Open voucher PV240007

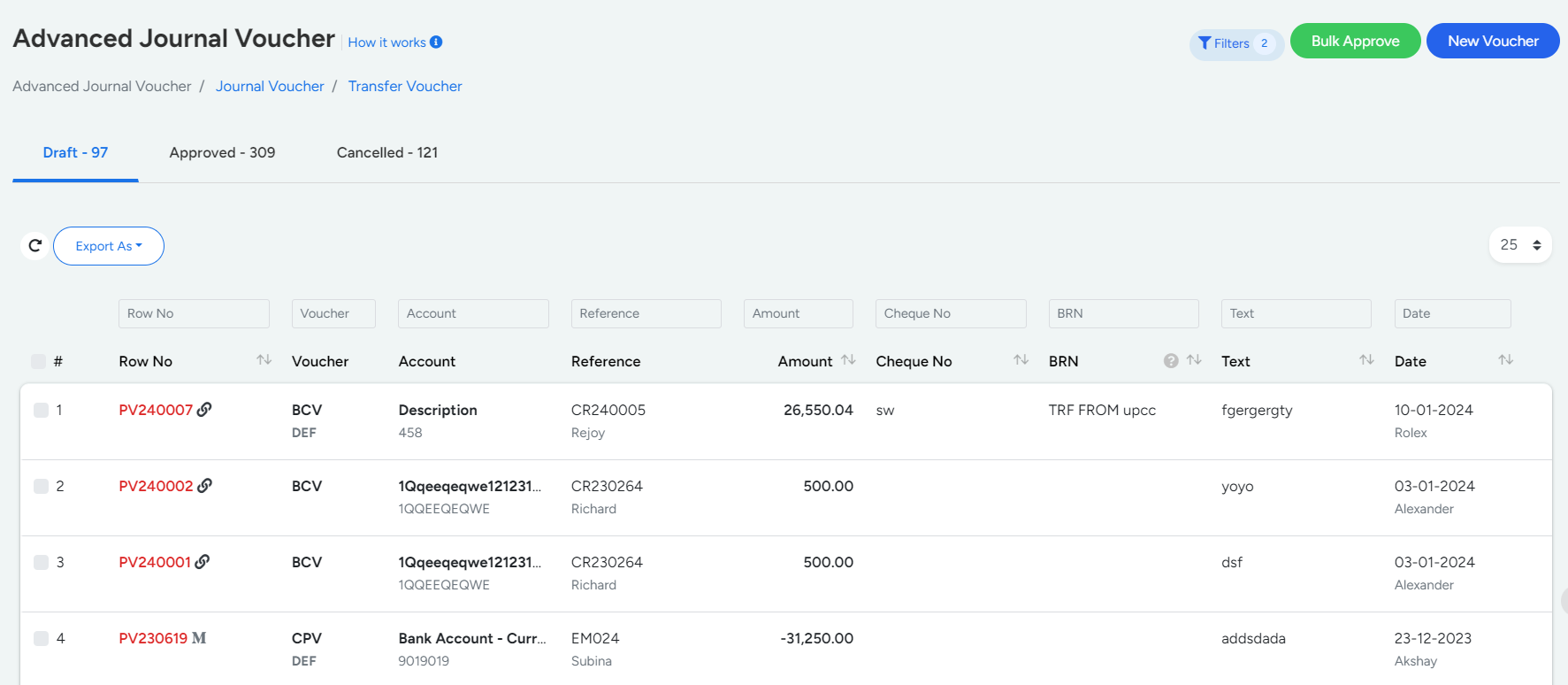tap(156, 410)
